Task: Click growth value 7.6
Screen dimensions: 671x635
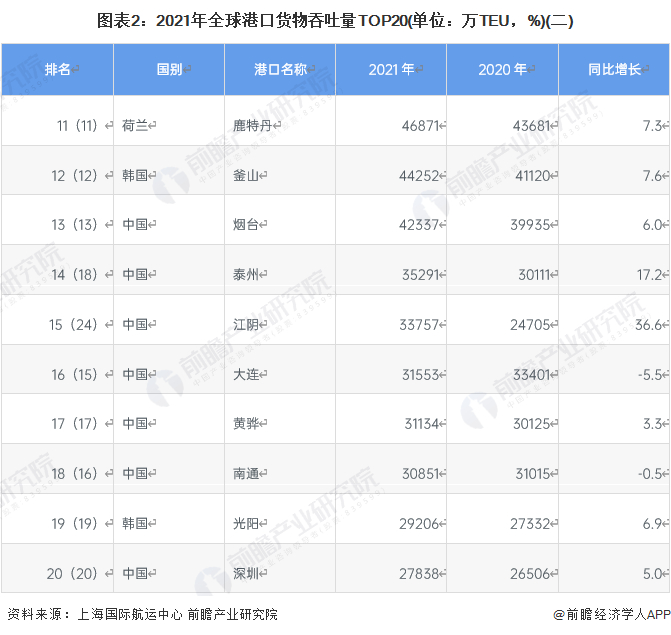Action: coord(652,175)
